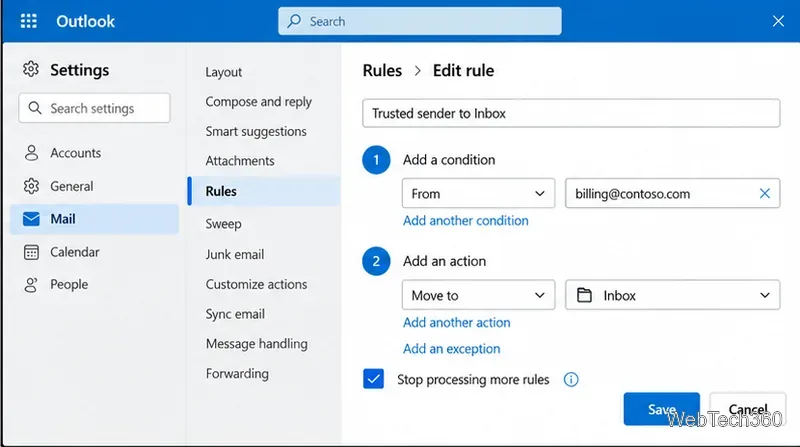Click the Edit rule breadcrumb text
The width and height of the screenshot is (800, 447).
click(x=463, y=70)
